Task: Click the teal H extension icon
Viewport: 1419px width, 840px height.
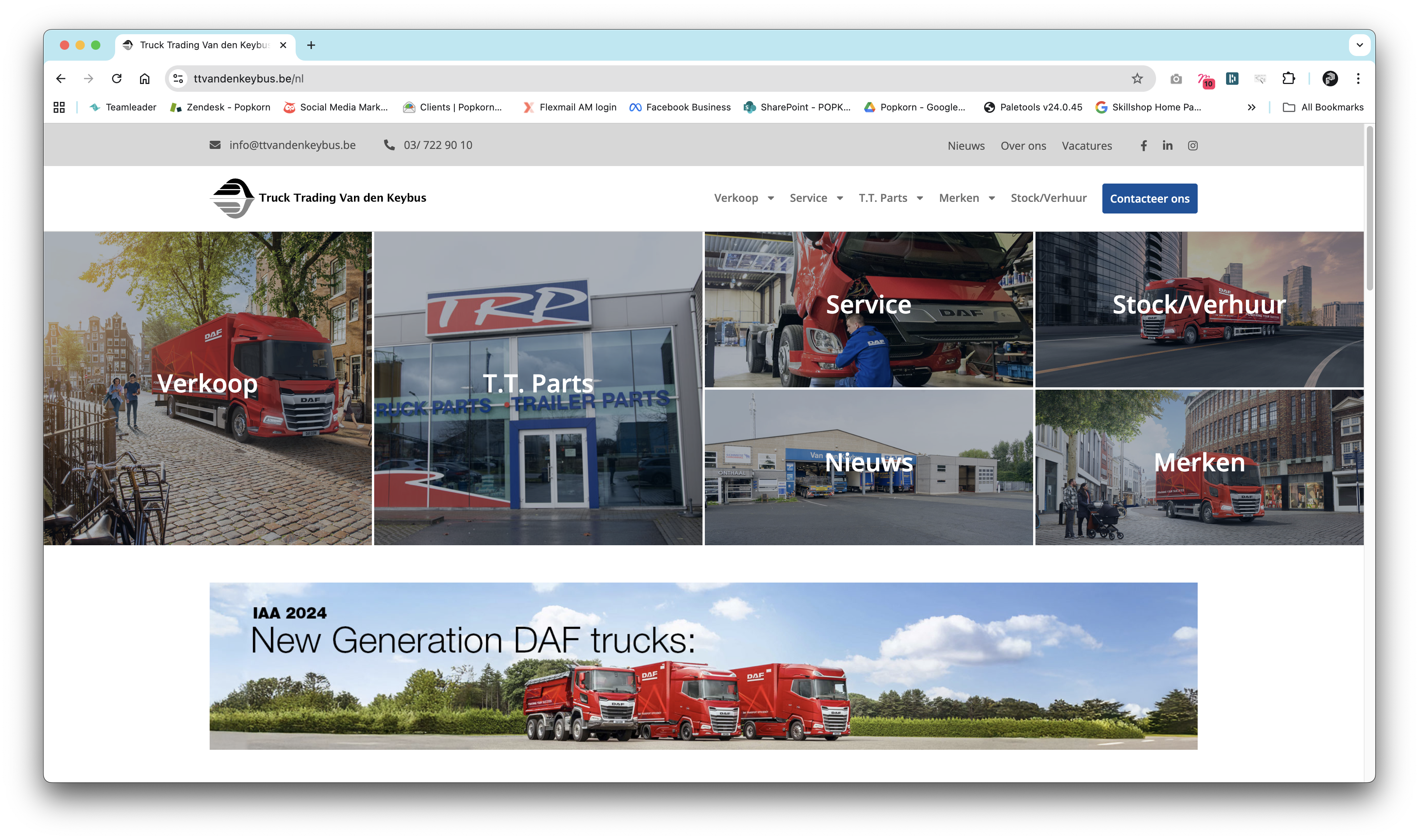Action: [1232, 79]
